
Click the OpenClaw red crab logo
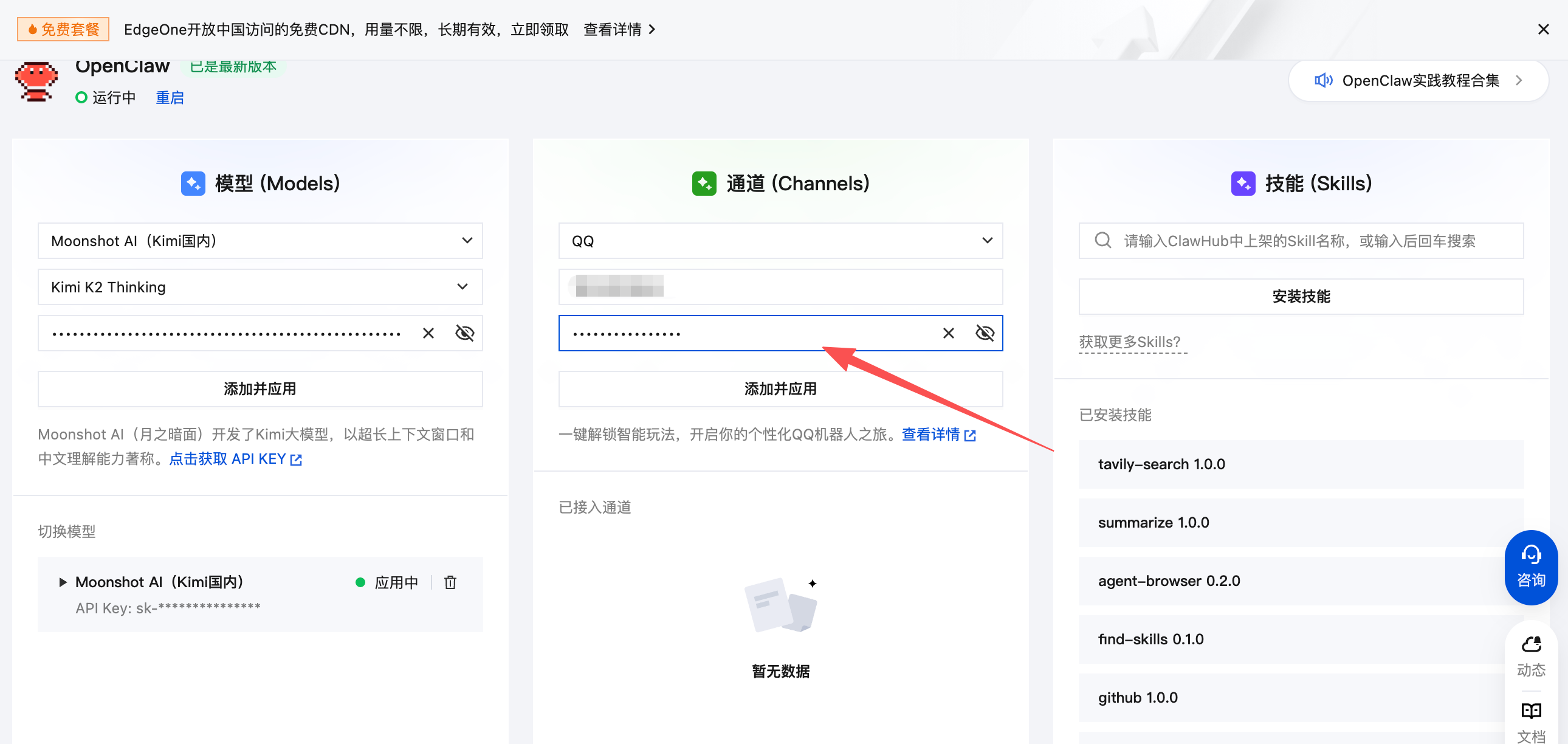(x=36, y=81)
